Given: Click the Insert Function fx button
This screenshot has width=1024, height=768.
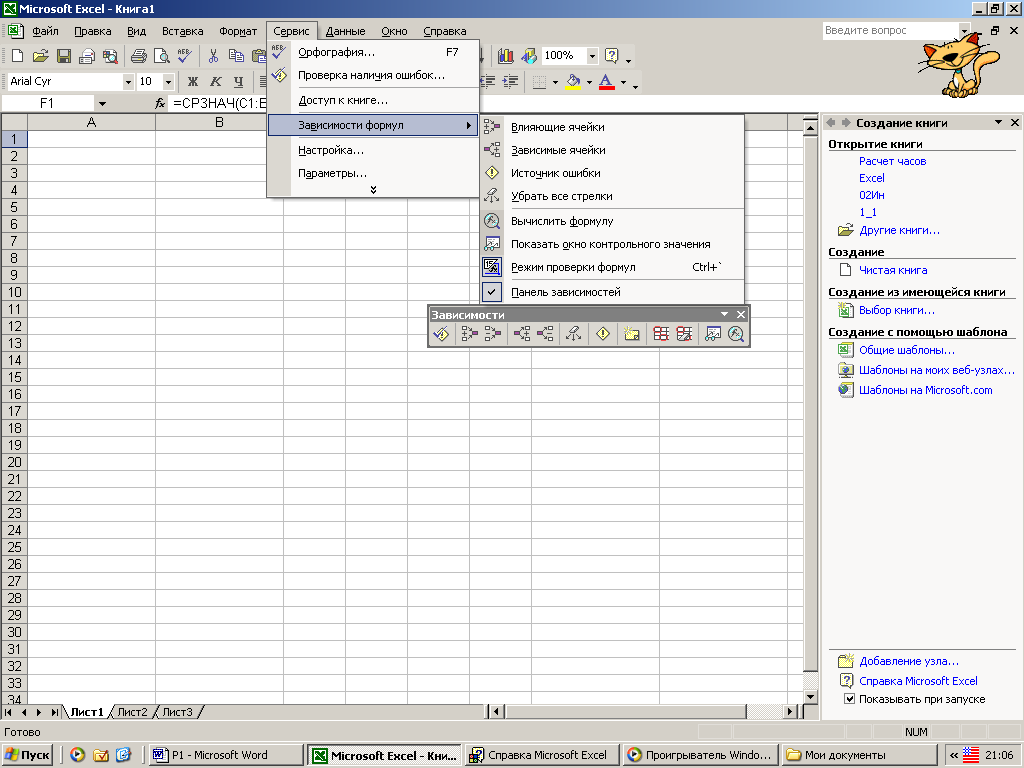Looking at the screenshot, I should tap(160, 103).
